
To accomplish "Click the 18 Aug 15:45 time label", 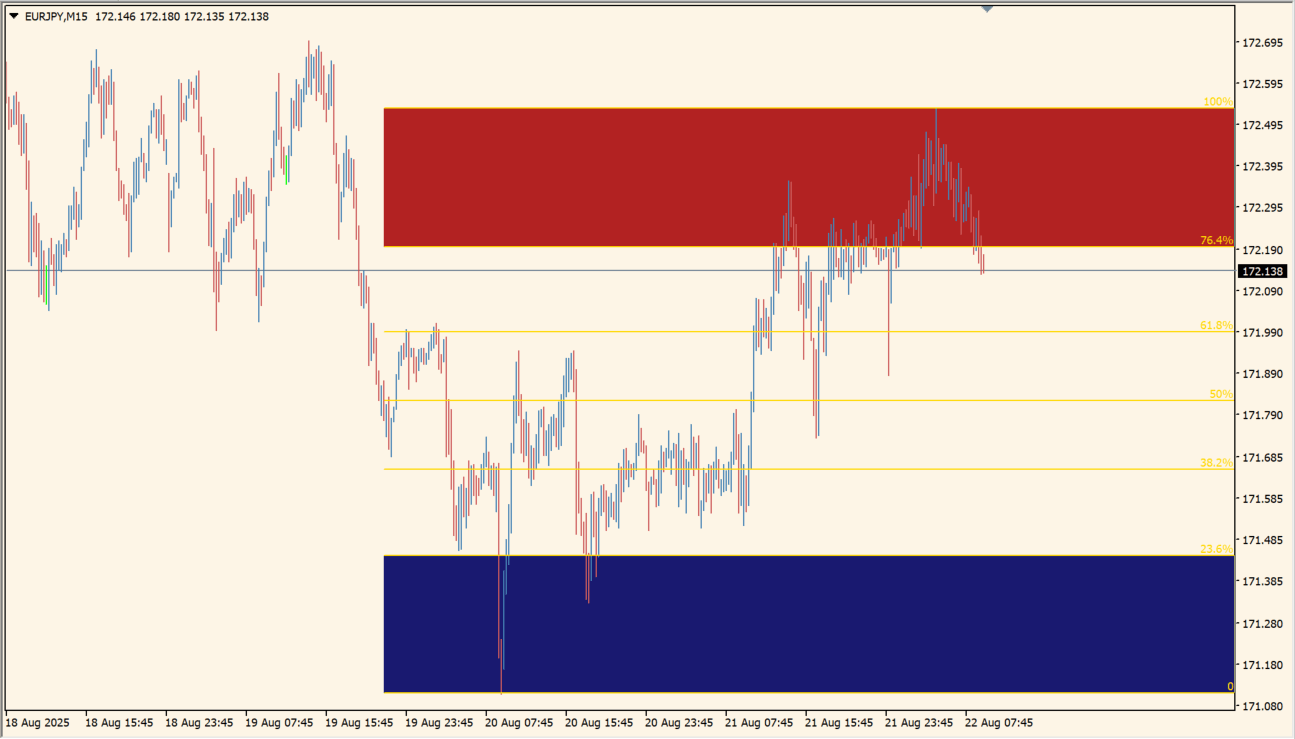I will (119, 722).
